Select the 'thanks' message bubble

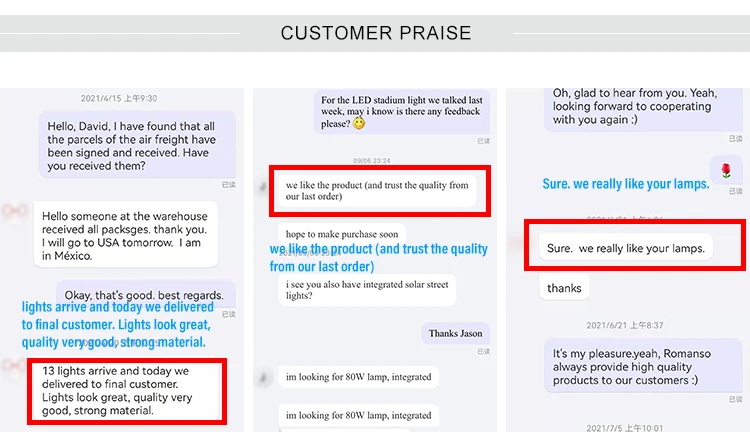[564, 288]
